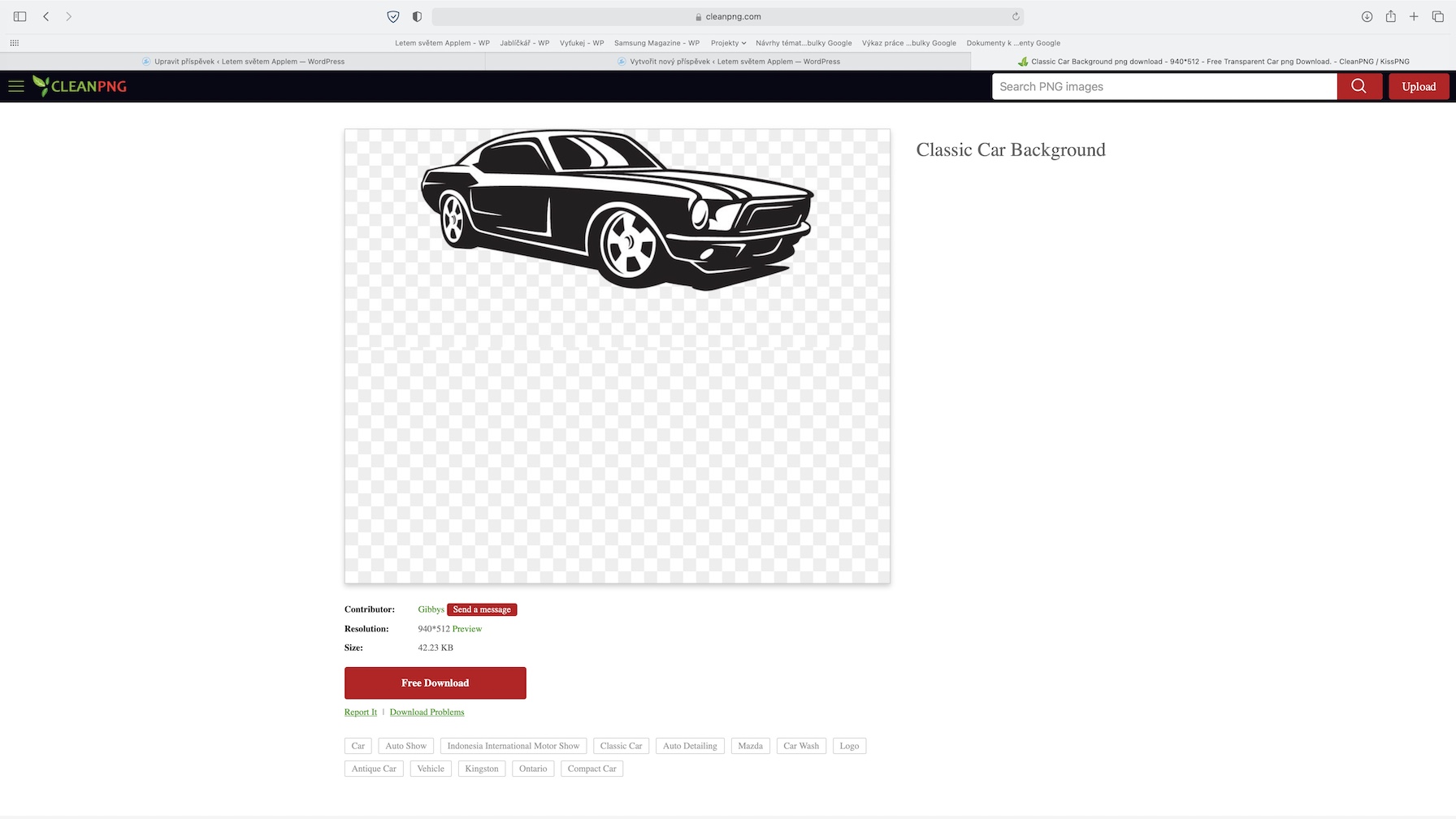The height and width of the screenshot is (819, 1456).
Task: Open the Download Problems link
Action: pos(427,713)
